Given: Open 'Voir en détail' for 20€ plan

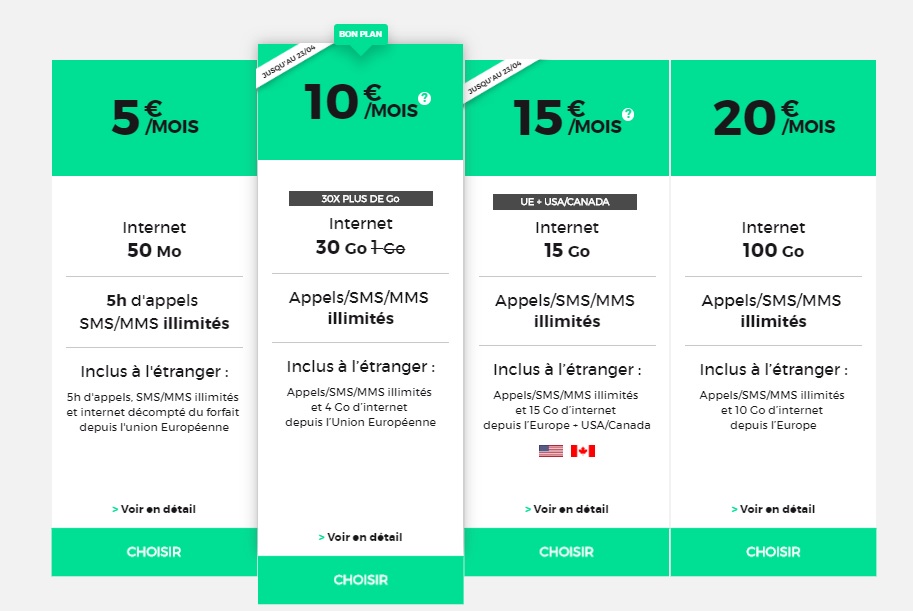Looking at the screenshot, I should tap(773, 509).
